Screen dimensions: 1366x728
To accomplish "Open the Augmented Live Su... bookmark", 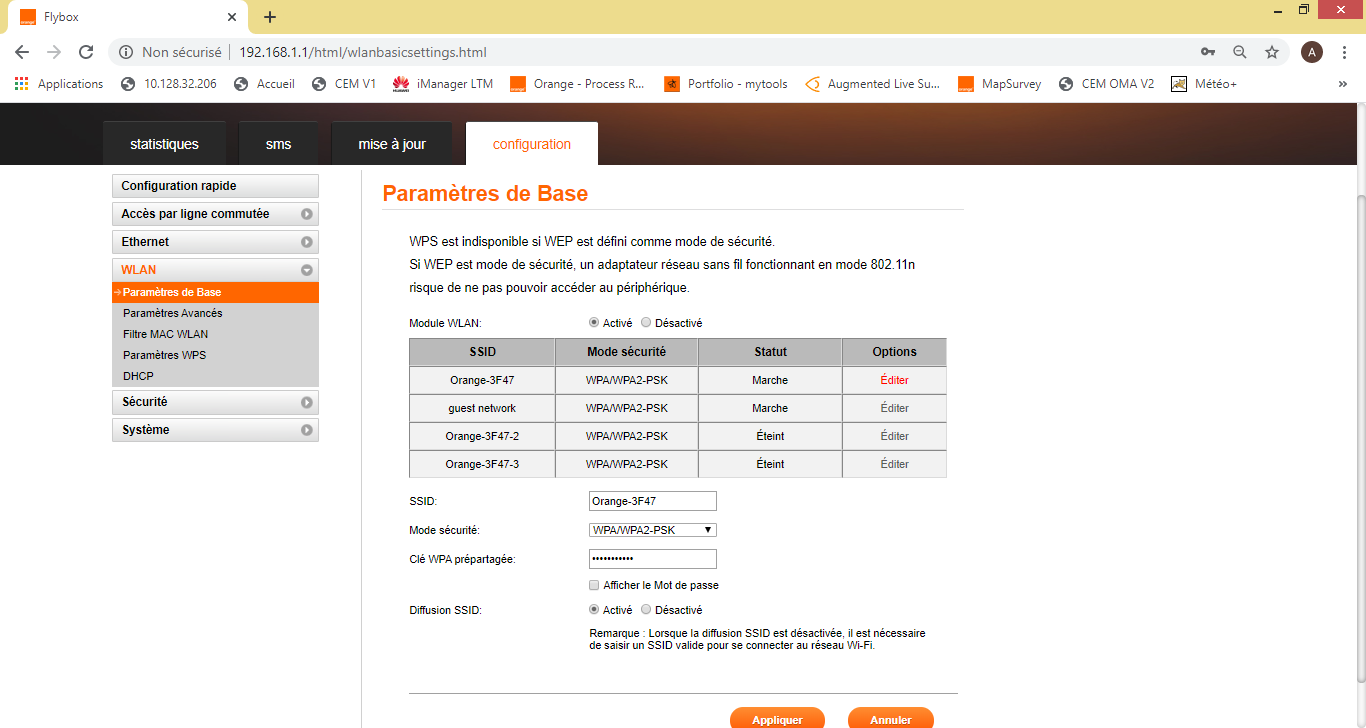I will pos(872,84).
